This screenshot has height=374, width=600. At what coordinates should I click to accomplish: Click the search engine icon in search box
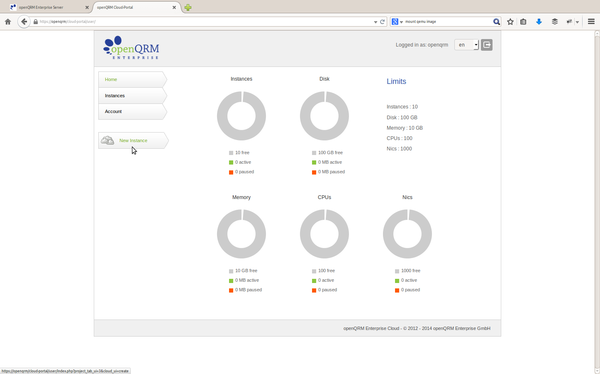pos(395,22)
